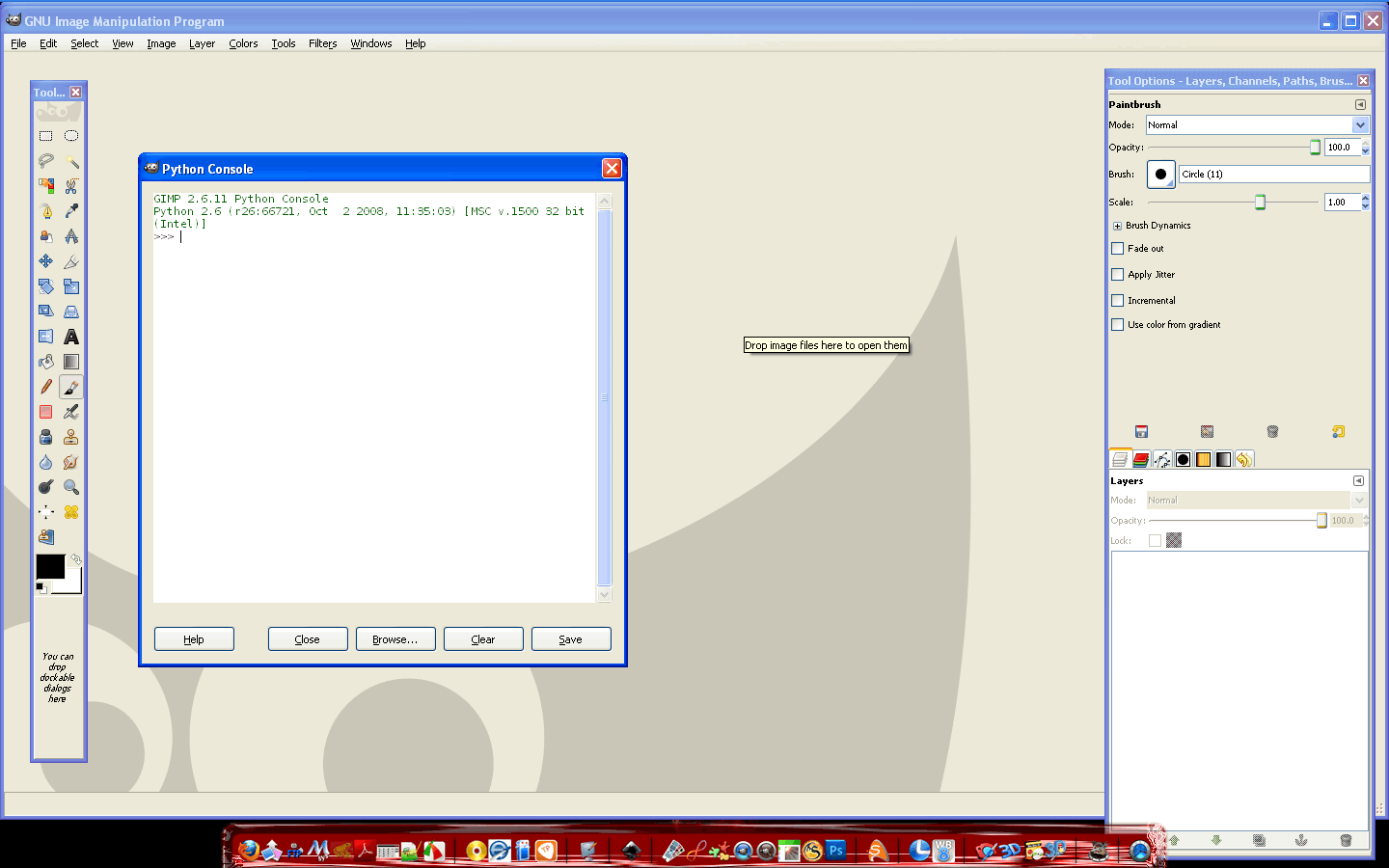Image resolution: width=1389 pixels, height=868 pixels.
Task: Open the Colors menu
Action: tap(243, 43)
